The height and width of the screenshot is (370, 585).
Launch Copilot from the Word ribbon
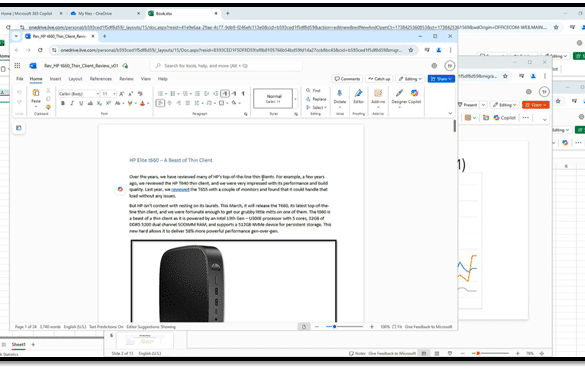(x=414, y=93)
